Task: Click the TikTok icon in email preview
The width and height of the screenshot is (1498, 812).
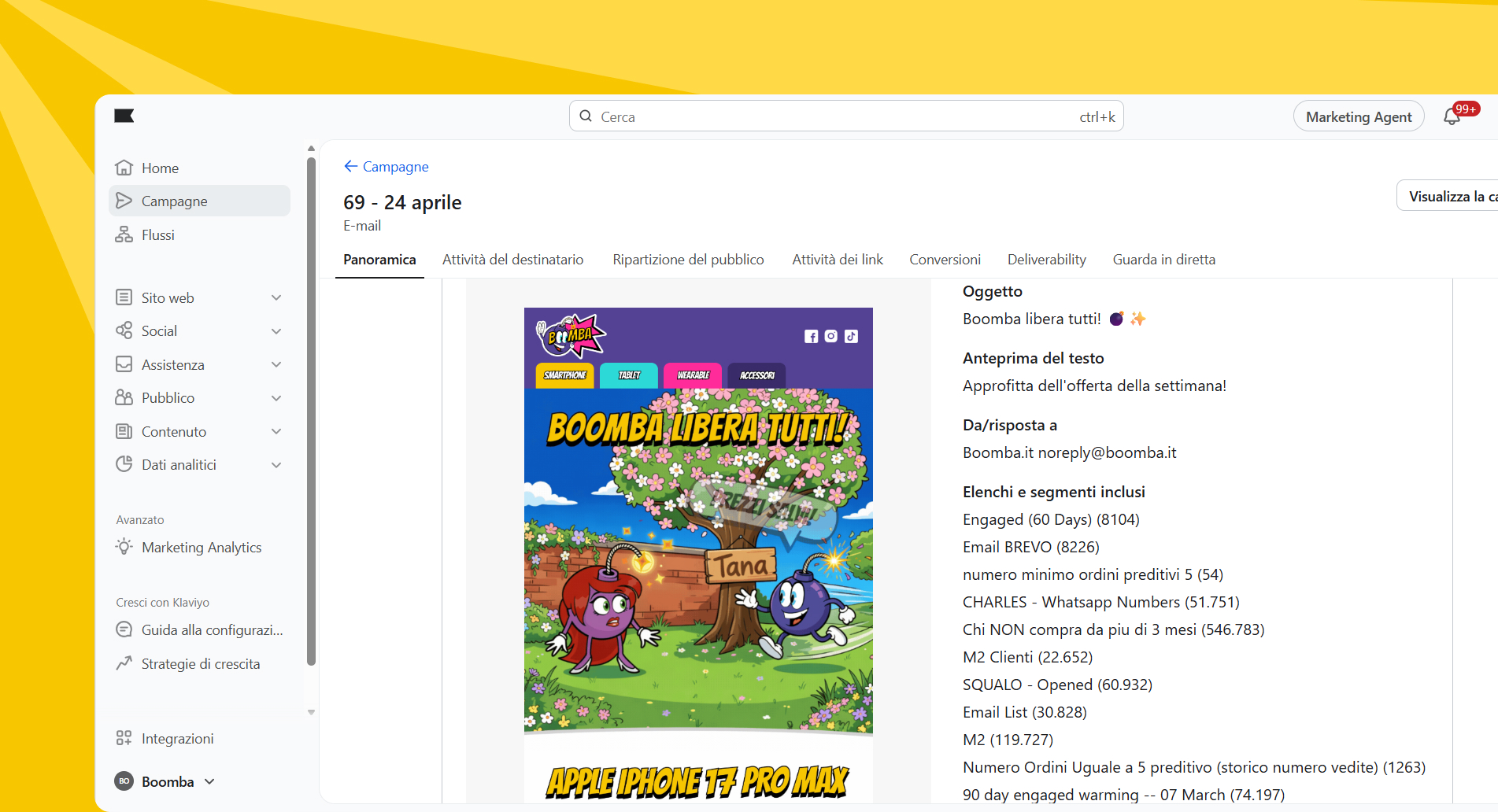Action: point(851,337)
